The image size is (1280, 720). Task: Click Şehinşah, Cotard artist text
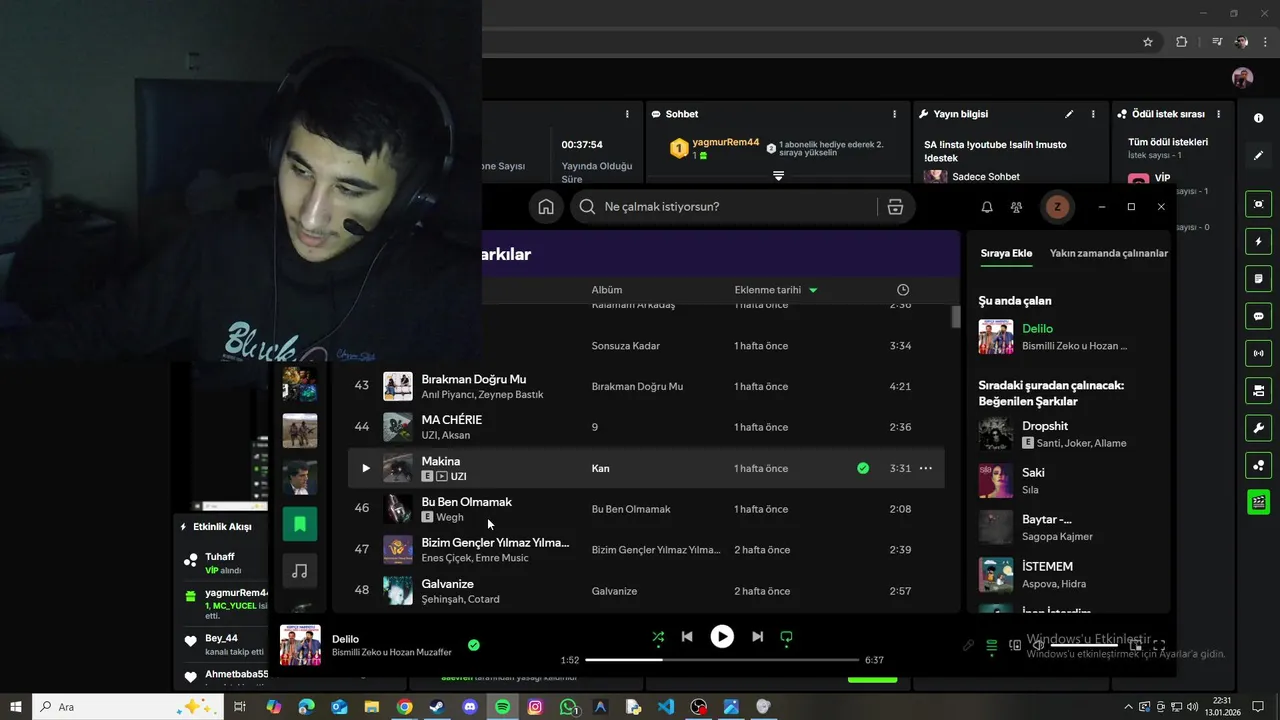pos(461,599)
